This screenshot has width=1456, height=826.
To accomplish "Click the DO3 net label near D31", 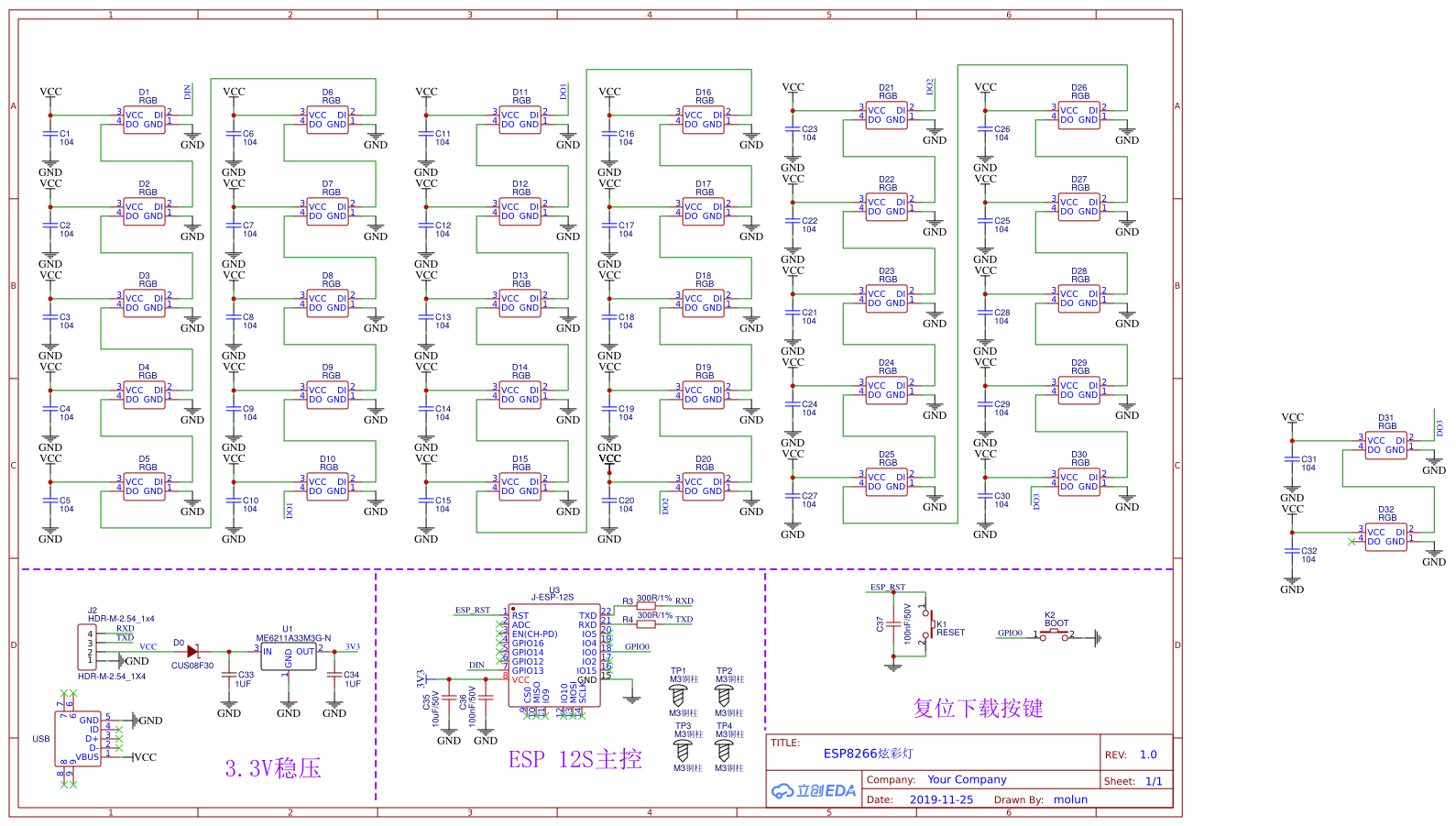I will [x=1440, y=428].
